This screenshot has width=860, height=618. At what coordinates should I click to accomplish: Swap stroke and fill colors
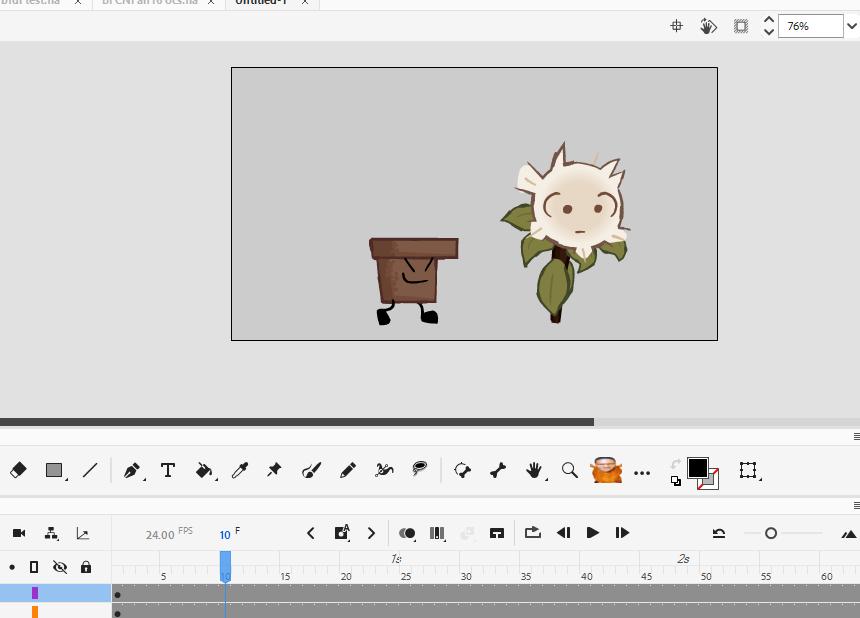[x=676, y=463]
